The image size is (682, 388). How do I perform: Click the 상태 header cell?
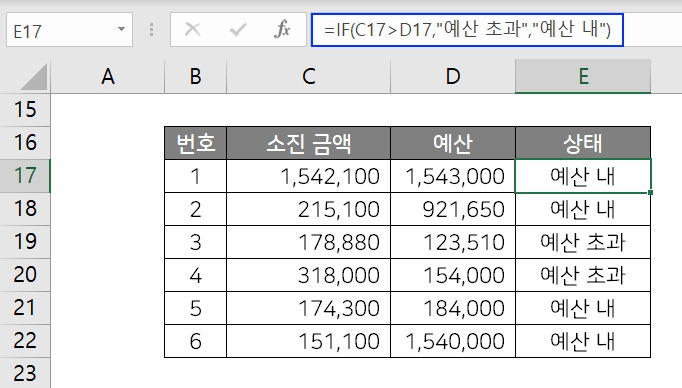pos(583,143)
